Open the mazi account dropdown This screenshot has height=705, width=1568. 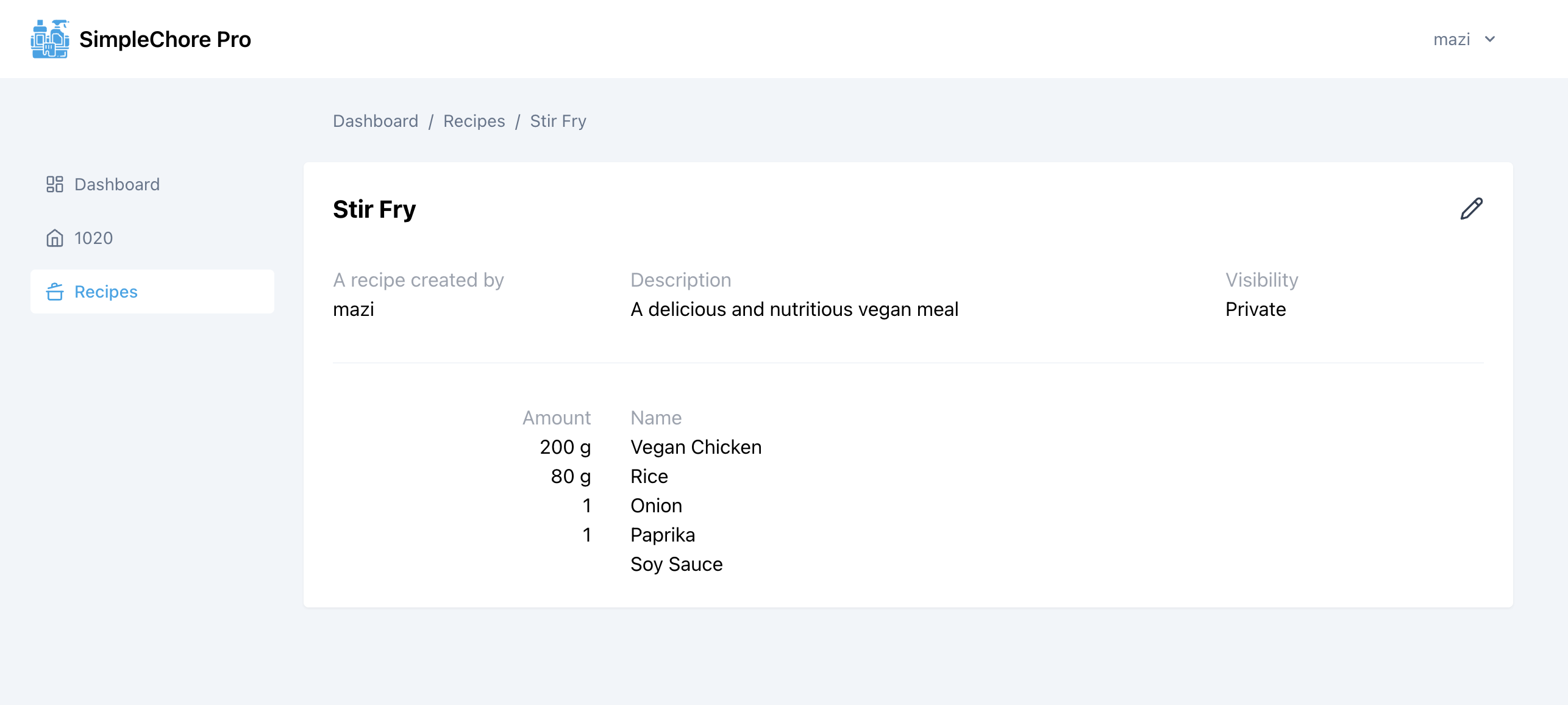1464,39
